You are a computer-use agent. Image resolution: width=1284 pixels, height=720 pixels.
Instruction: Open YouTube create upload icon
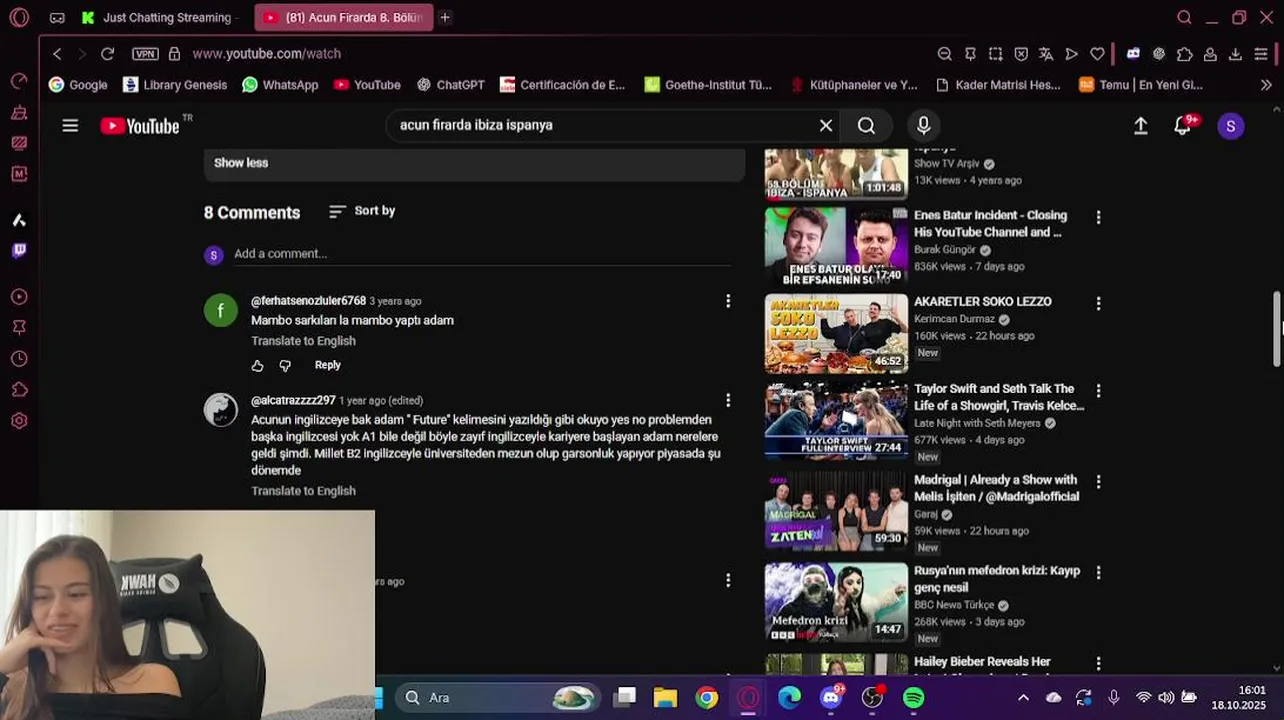coord(1140,125)
